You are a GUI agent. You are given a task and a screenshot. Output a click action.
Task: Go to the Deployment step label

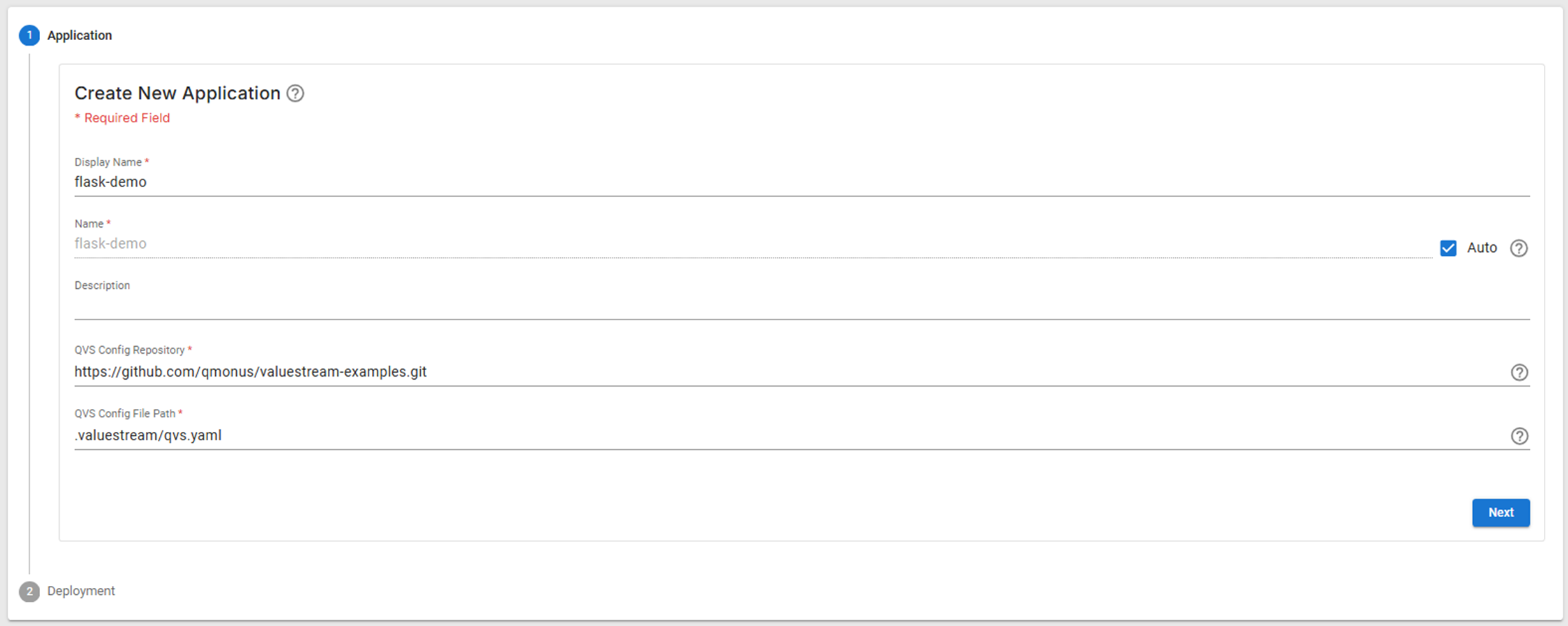(81, 591)
